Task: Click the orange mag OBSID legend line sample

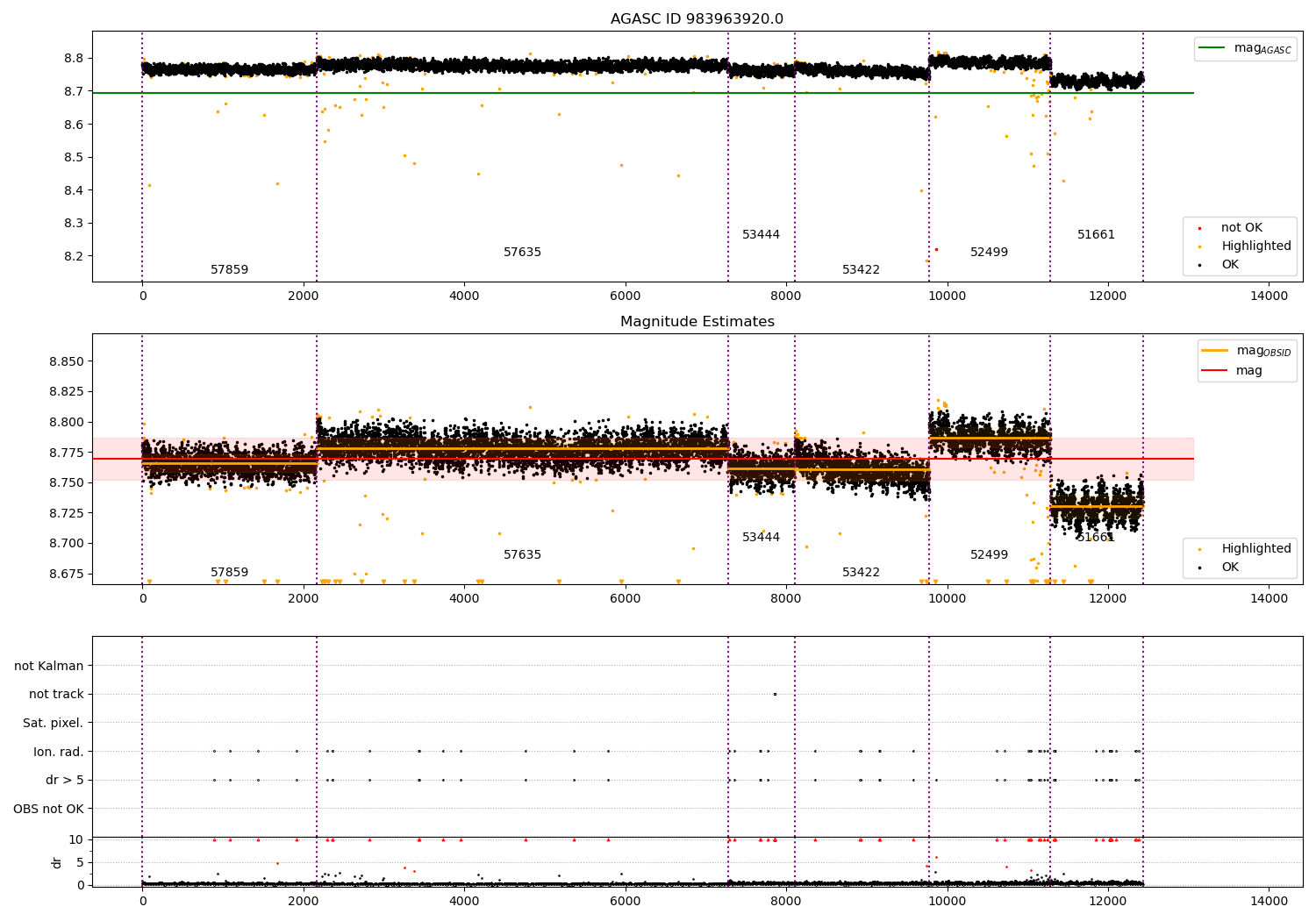Action: click(x=1215, y=351)
